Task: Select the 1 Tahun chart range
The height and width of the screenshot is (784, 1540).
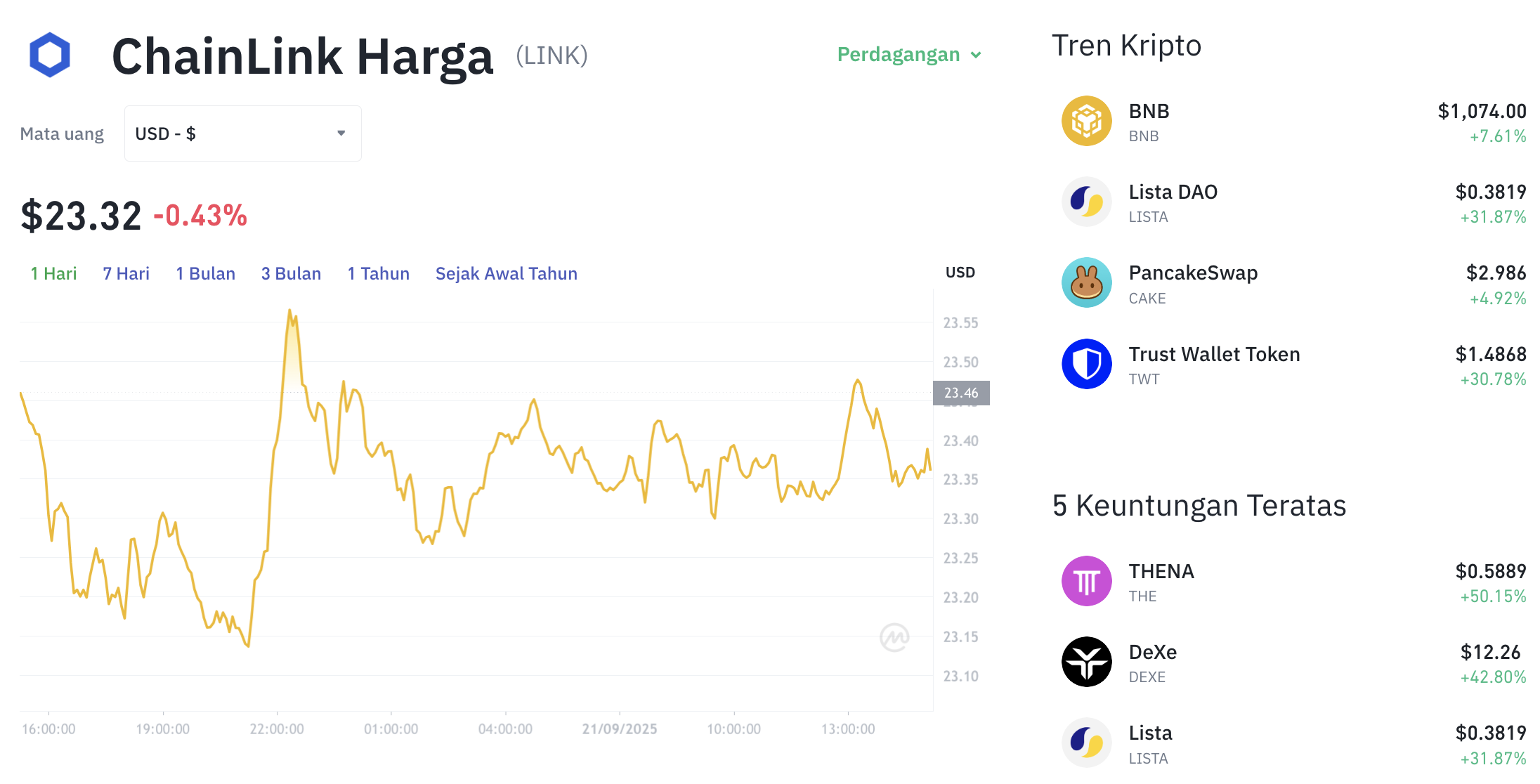Action: [x=378, y=273]
